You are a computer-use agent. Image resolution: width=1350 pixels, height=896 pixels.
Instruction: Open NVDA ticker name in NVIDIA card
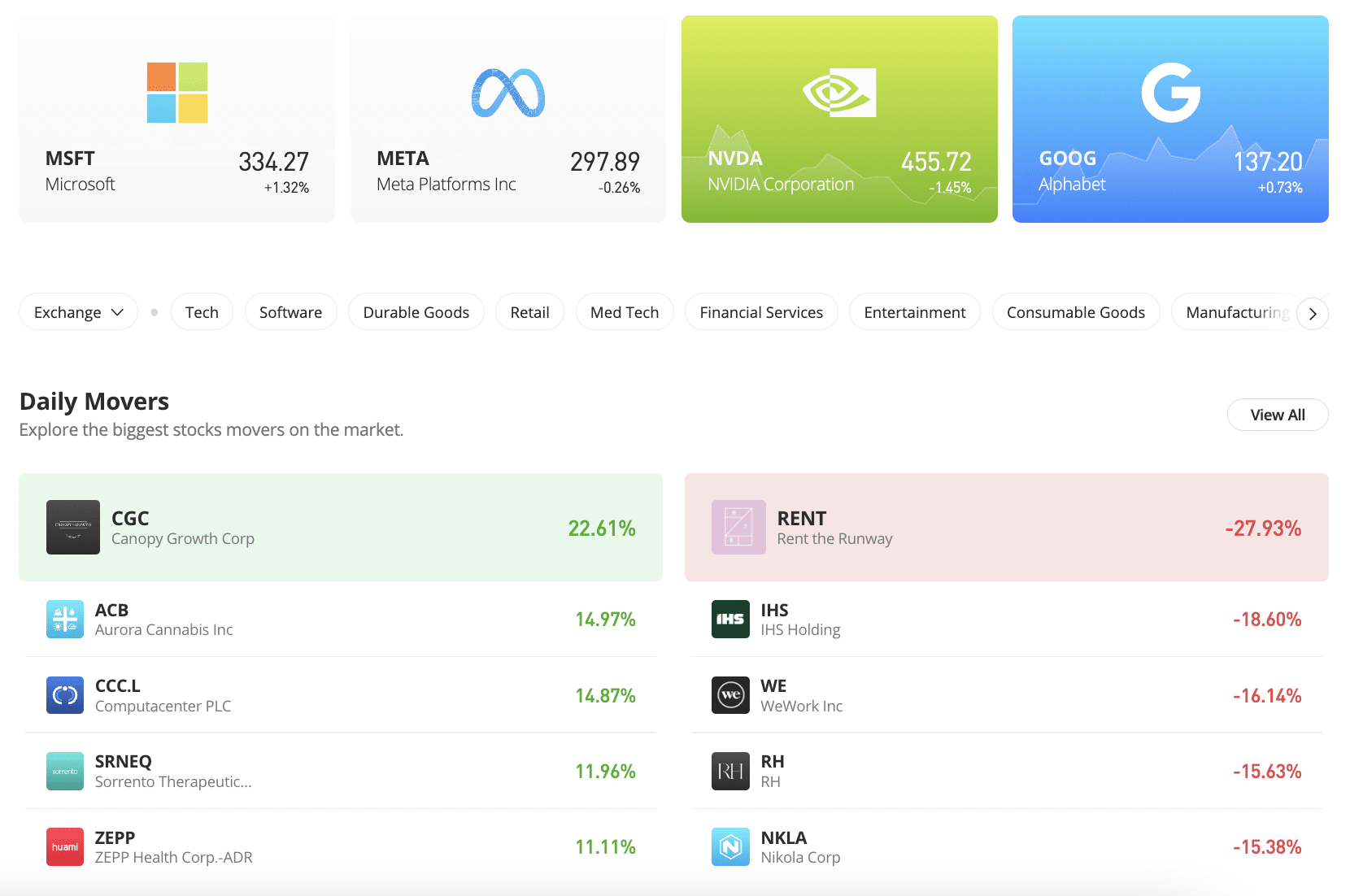(x=735, y=159)
